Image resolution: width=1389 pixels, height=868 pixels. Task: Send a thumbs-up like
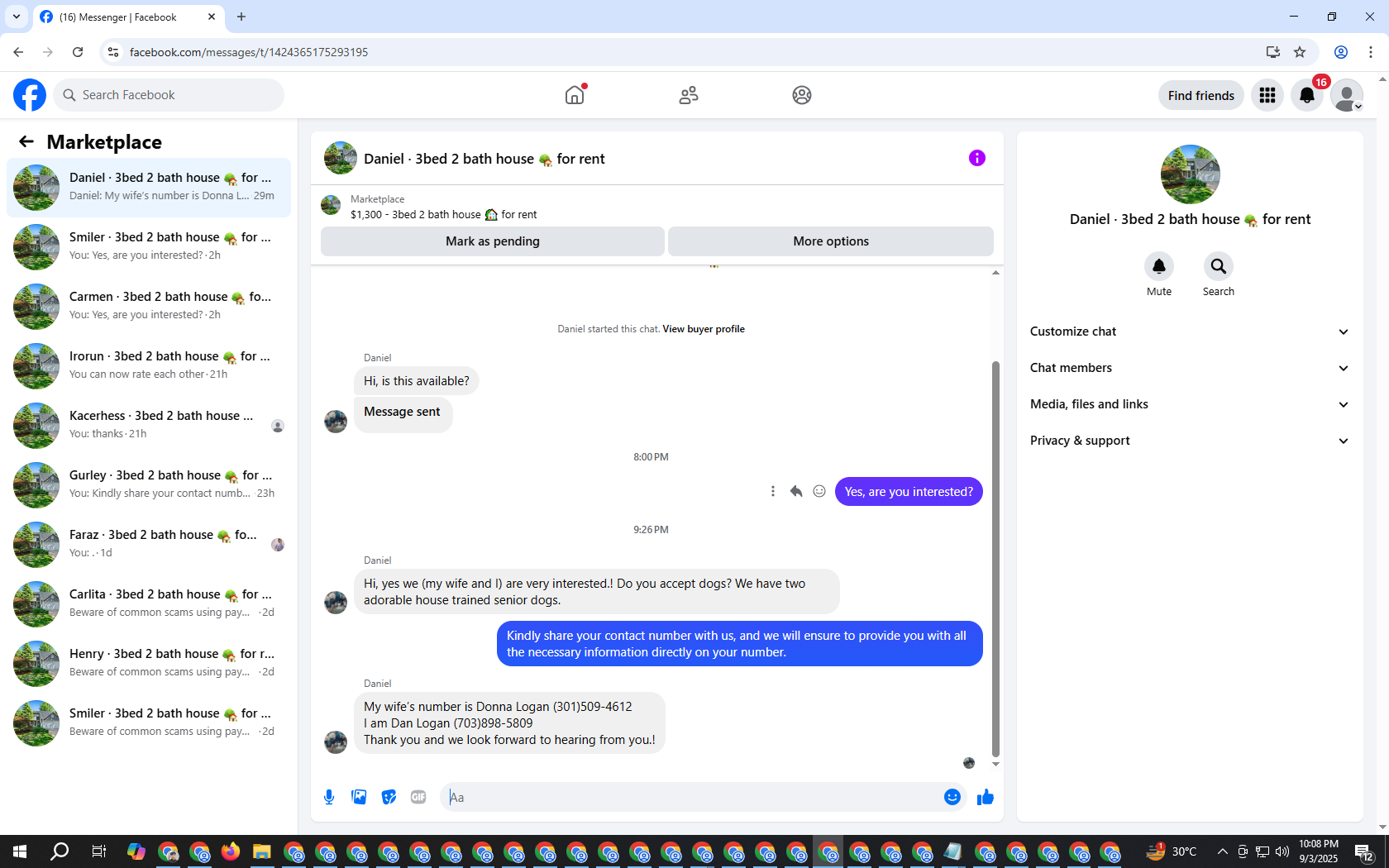(x=986, y=797)
